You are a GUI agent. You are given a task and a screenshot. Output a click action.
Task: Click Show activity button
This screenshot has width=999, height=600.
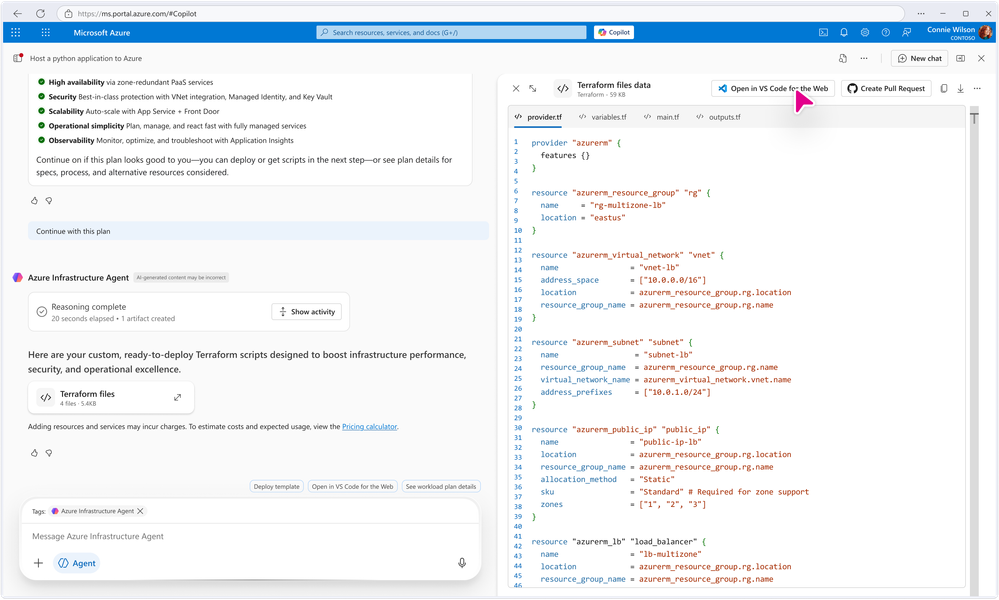click(306, 312)
